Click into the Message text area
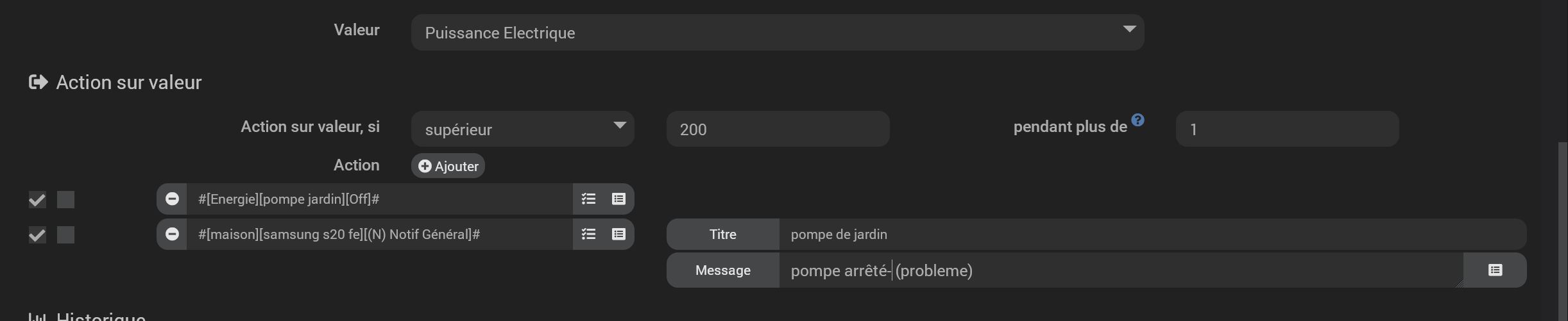1568x321 pixels. tap(1120, 270)
